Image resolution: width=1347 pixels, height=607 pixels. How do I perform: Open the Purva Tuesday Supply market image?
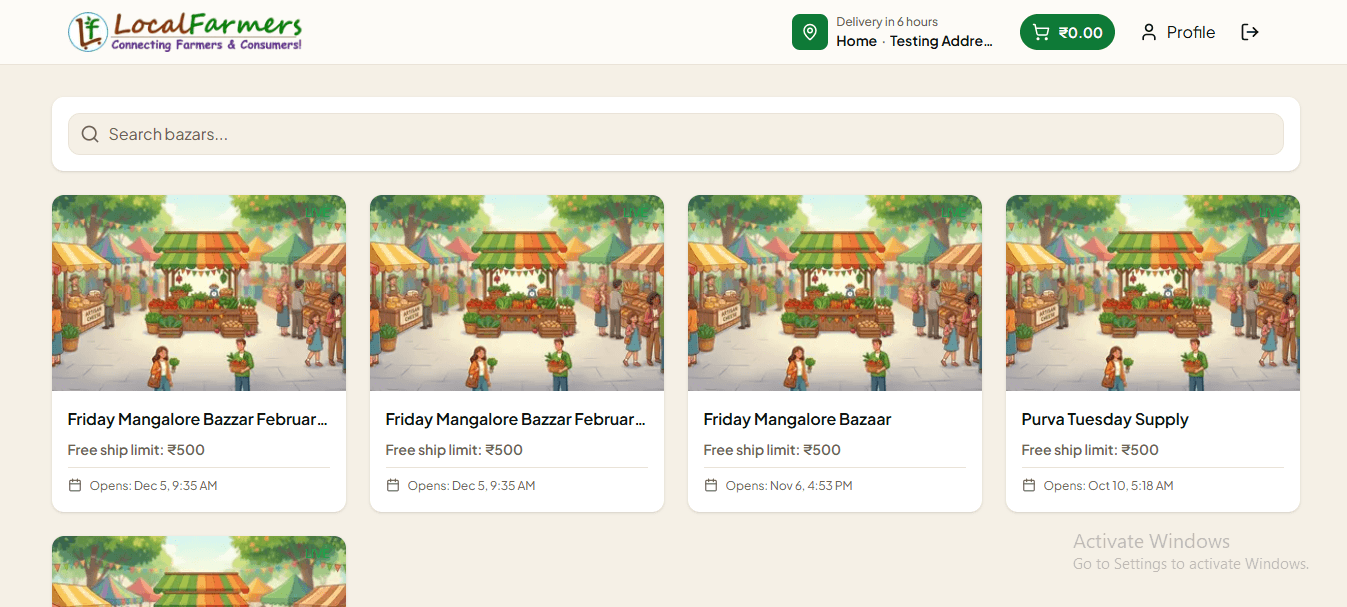pyautogui.click(x=1153, y=293)
